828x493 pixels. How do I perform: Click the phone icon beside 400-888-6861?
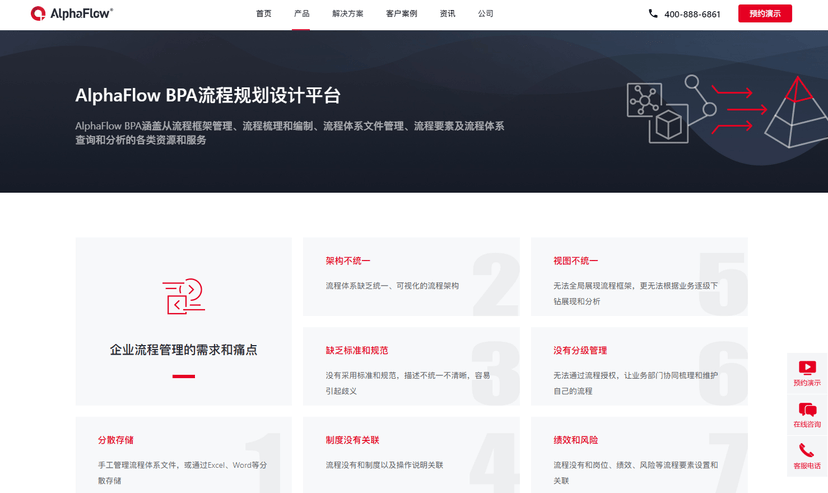pyautogui.click(x=653, y=14)
